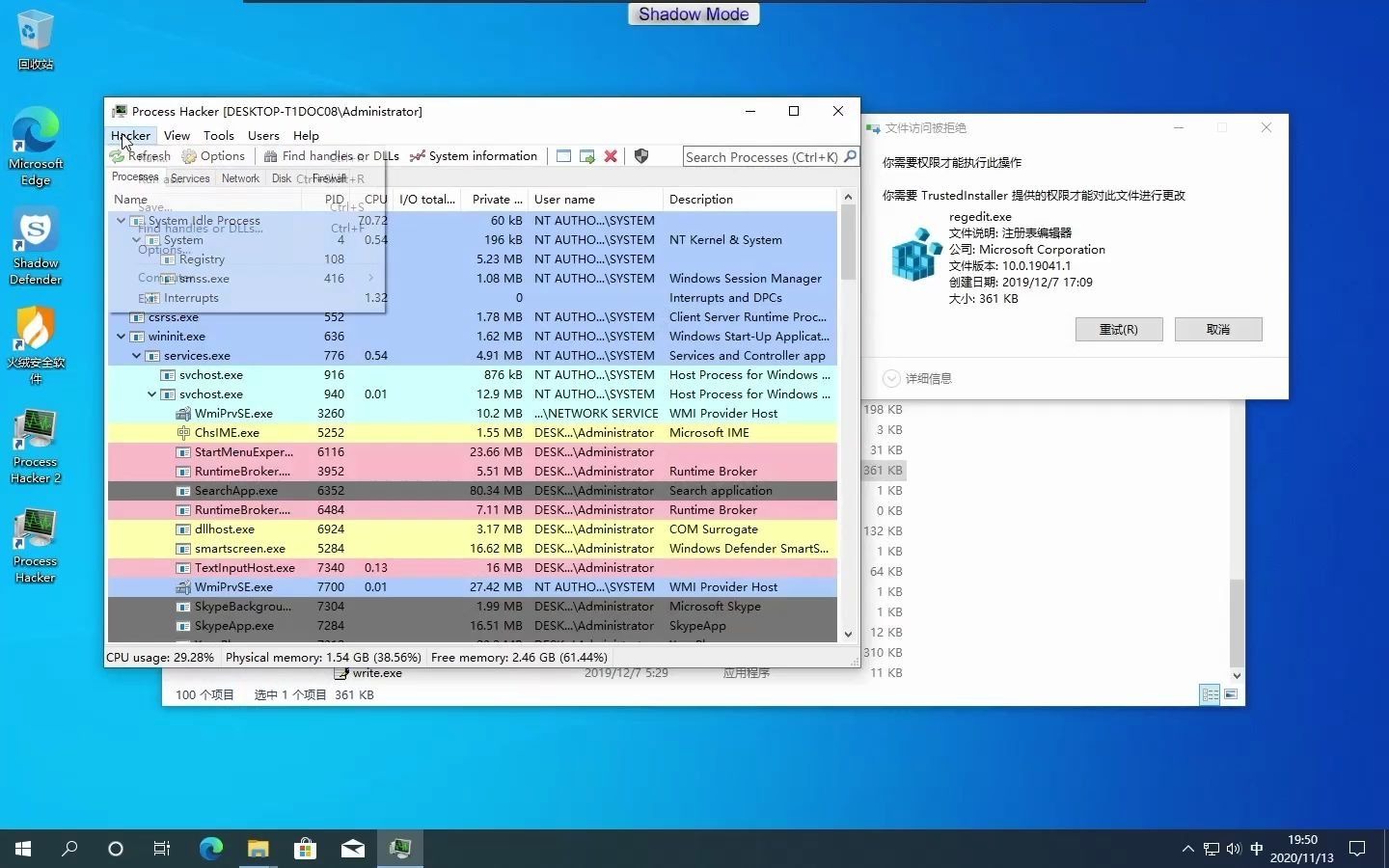Open the Help menu
The width and height of the screenshot is (1389, 868).
306,136
